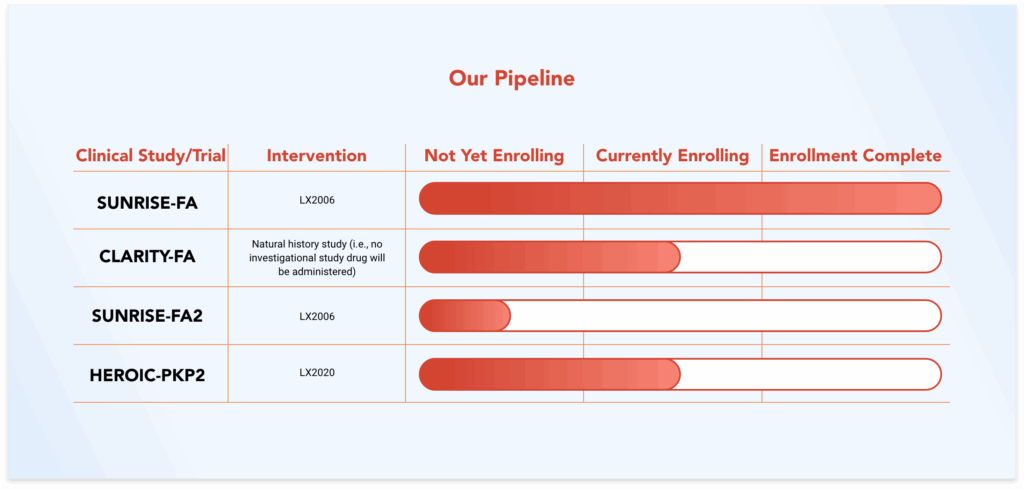The width and height of the screenshot is (1024, 489).
Task: Open the SUNRISE-FA study name
Action: 147,202
